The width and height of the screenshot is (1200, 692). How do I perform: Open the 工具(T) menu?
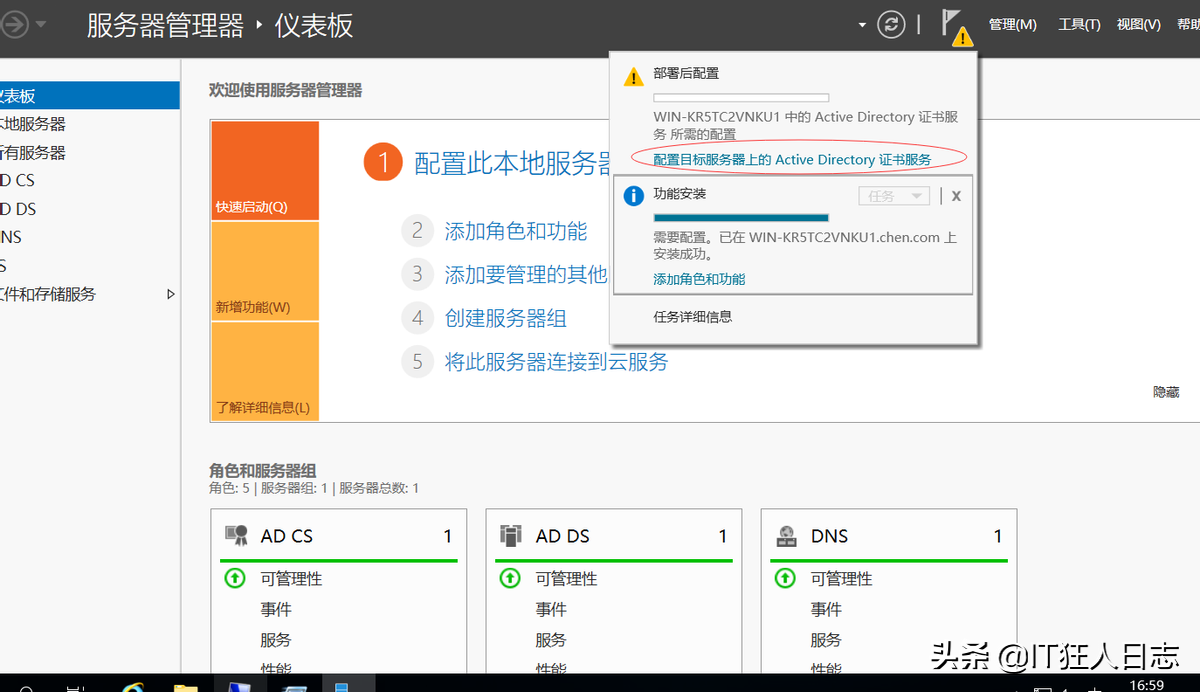(1079, 25)
